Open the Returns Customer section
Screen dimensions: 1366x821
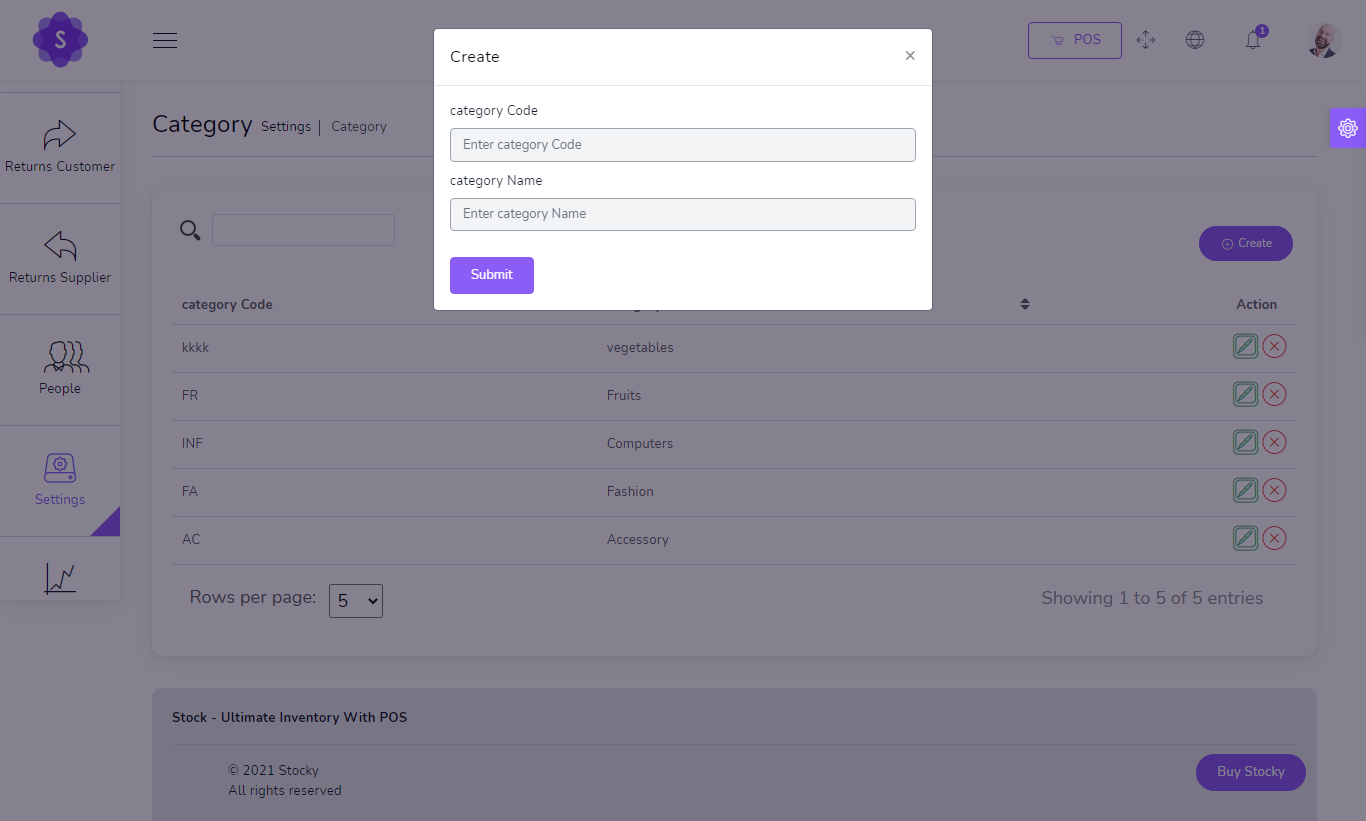pos(60,145)
